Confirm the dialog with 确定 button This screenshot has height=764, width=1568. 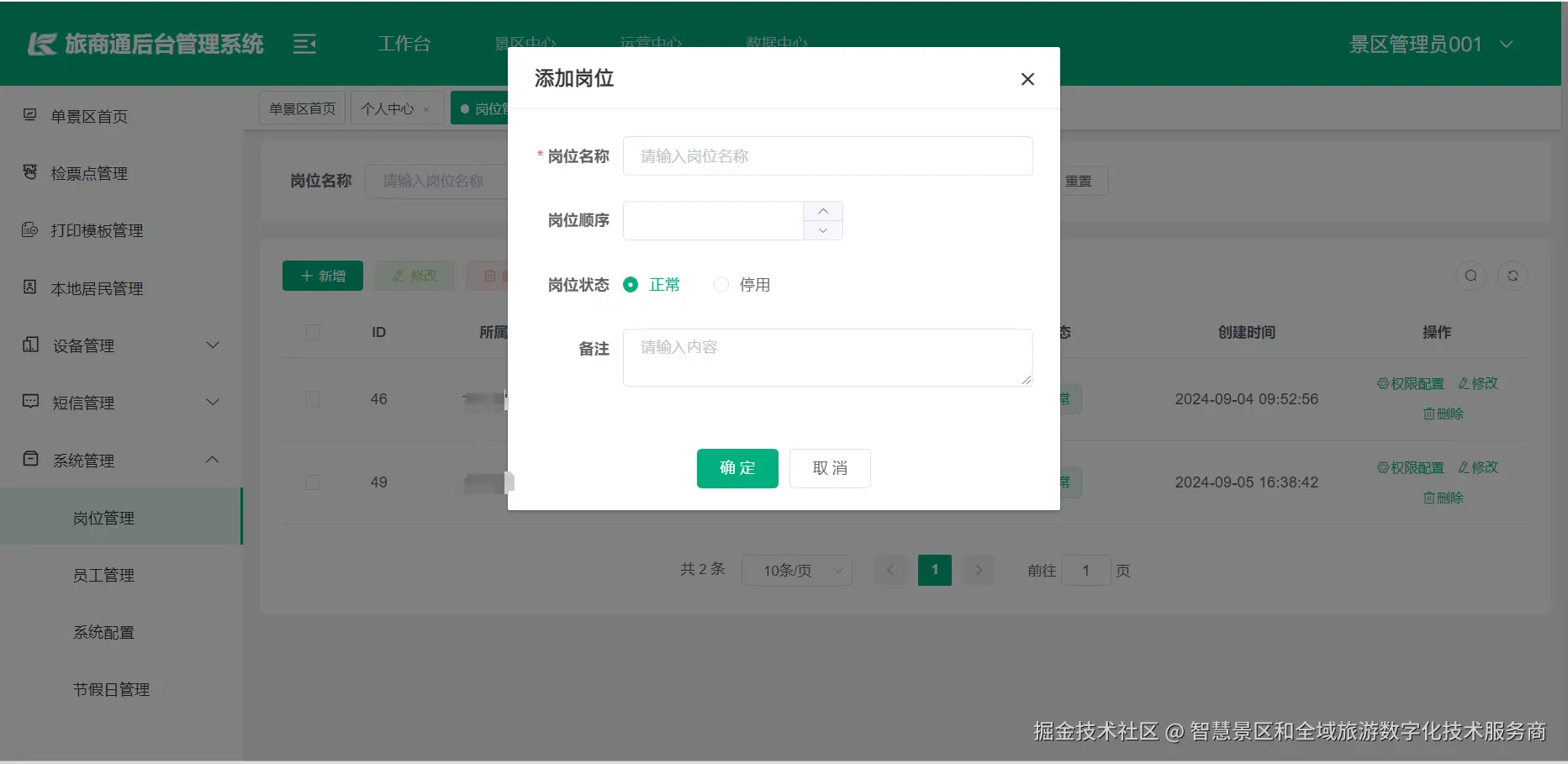[736, 468]
